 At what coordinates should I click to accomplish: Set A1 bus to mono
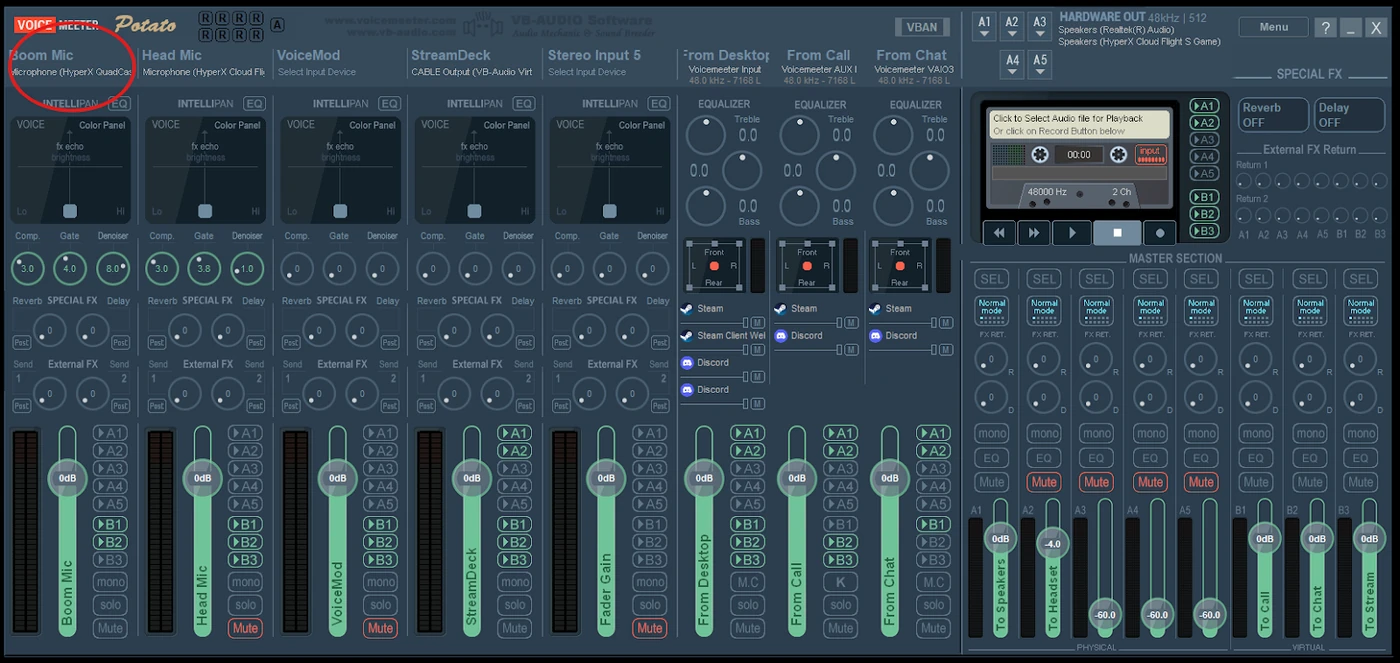pyautogui.click(x=991, y=434)
